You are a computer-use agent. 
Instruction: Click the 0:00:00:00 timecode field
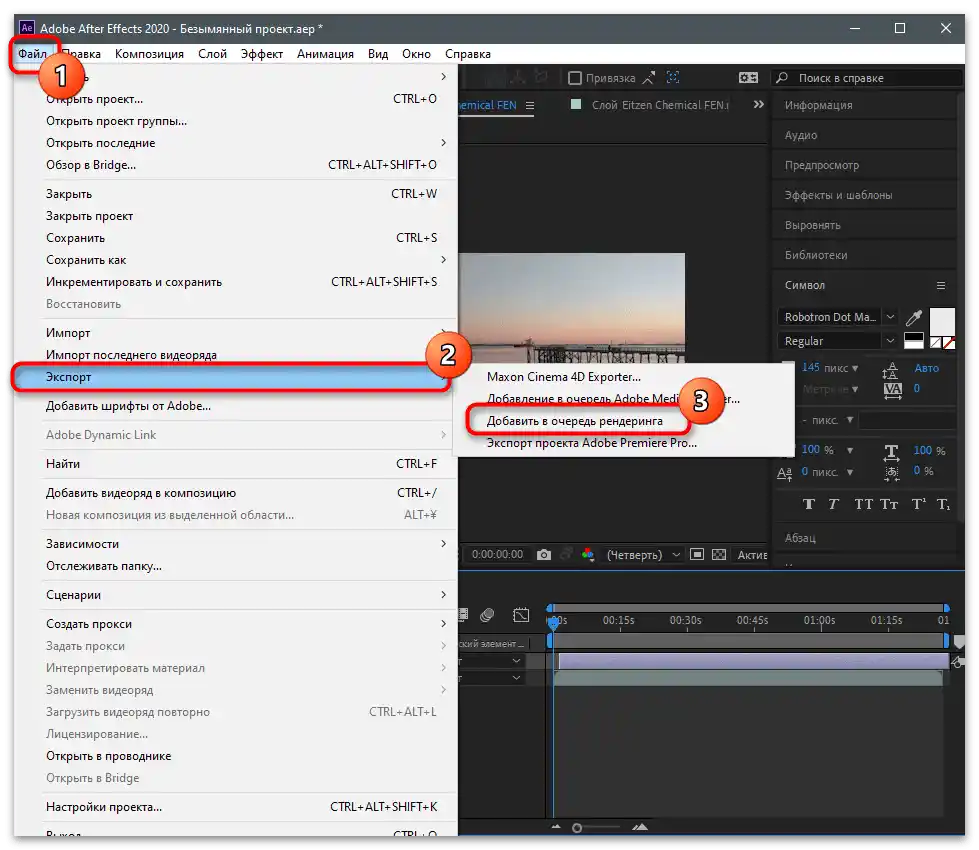click(x=498, y=555)
